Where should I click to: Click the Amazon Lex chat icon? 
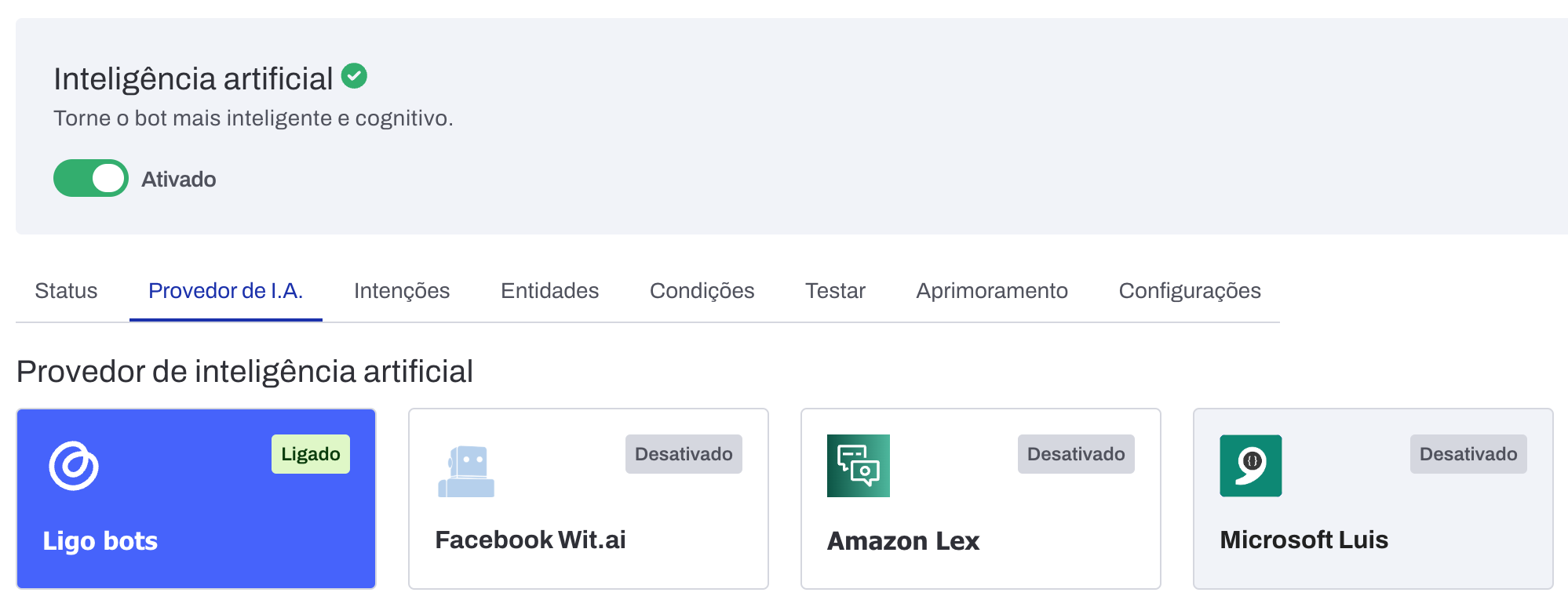pos(858,466)
